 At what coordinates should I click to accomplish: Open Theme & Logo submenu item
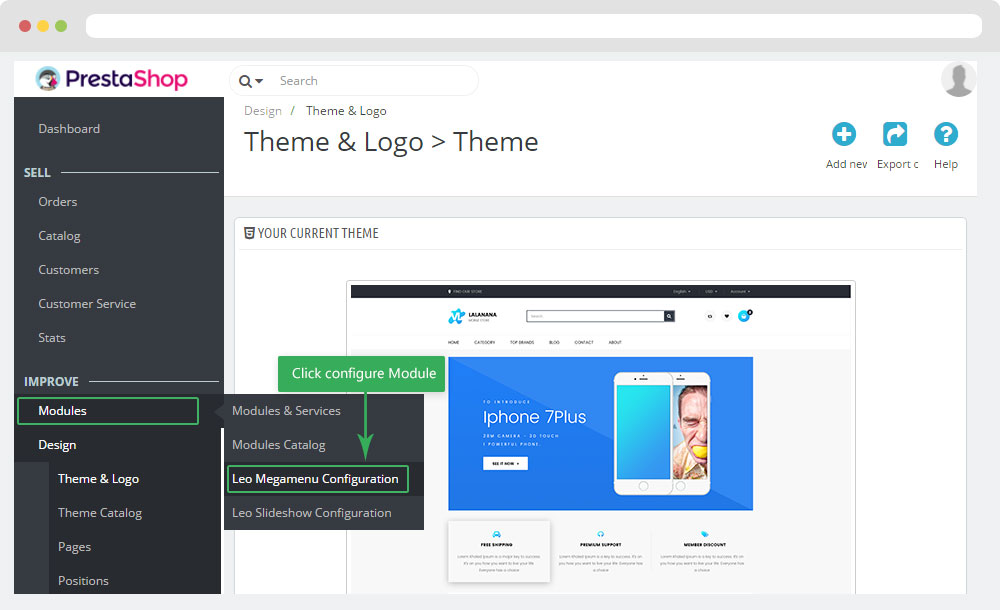click(98, 479)
